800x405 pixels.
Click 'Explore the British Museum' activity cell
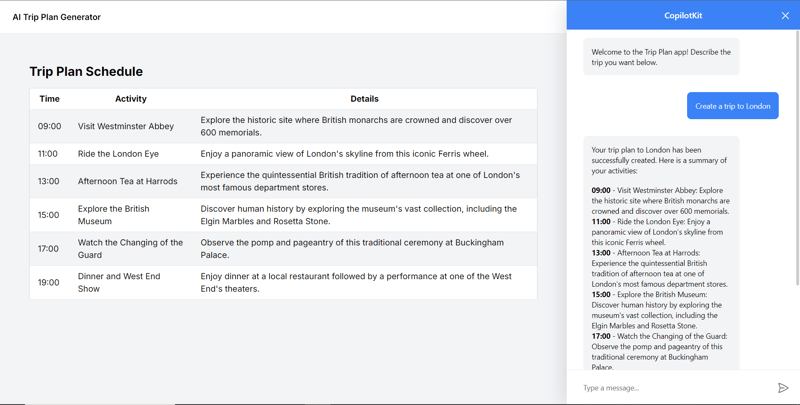coord(114,215)
